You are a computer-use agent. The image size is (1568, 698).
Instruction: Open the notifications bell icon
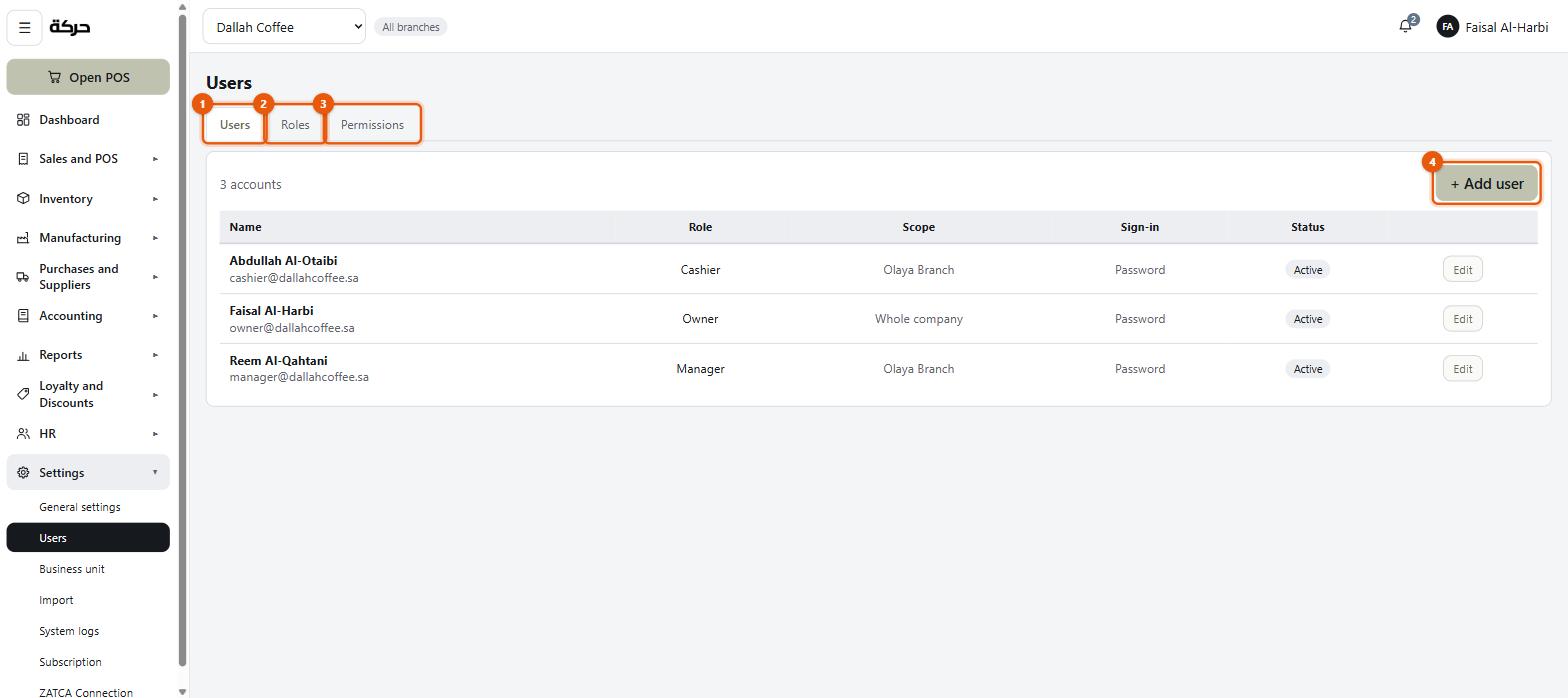(x=1406, y=27)
